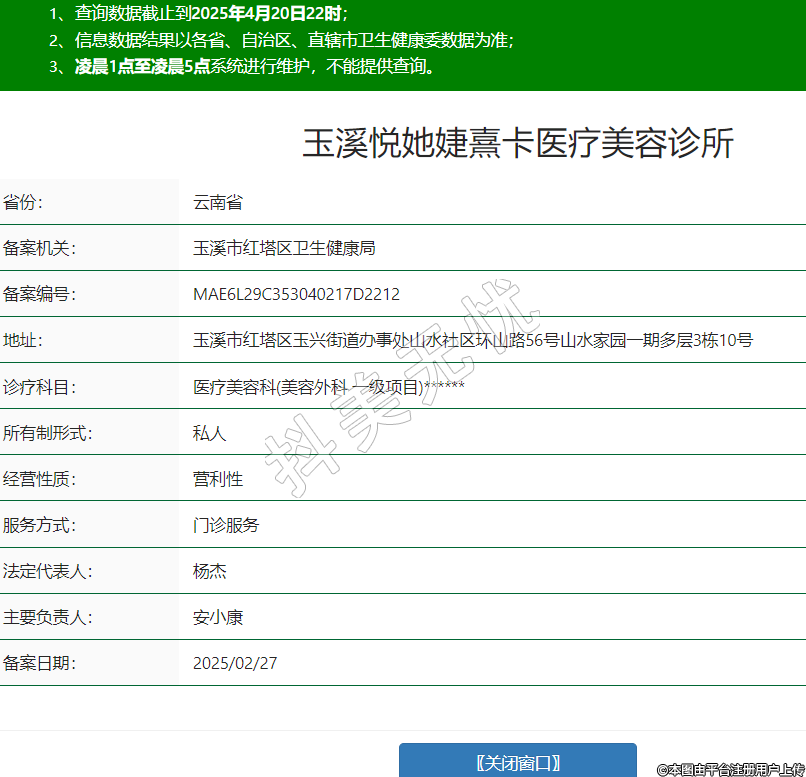Click the 玉溪市红塔区卫生健康局 authority text

click(x=284, y=248)
